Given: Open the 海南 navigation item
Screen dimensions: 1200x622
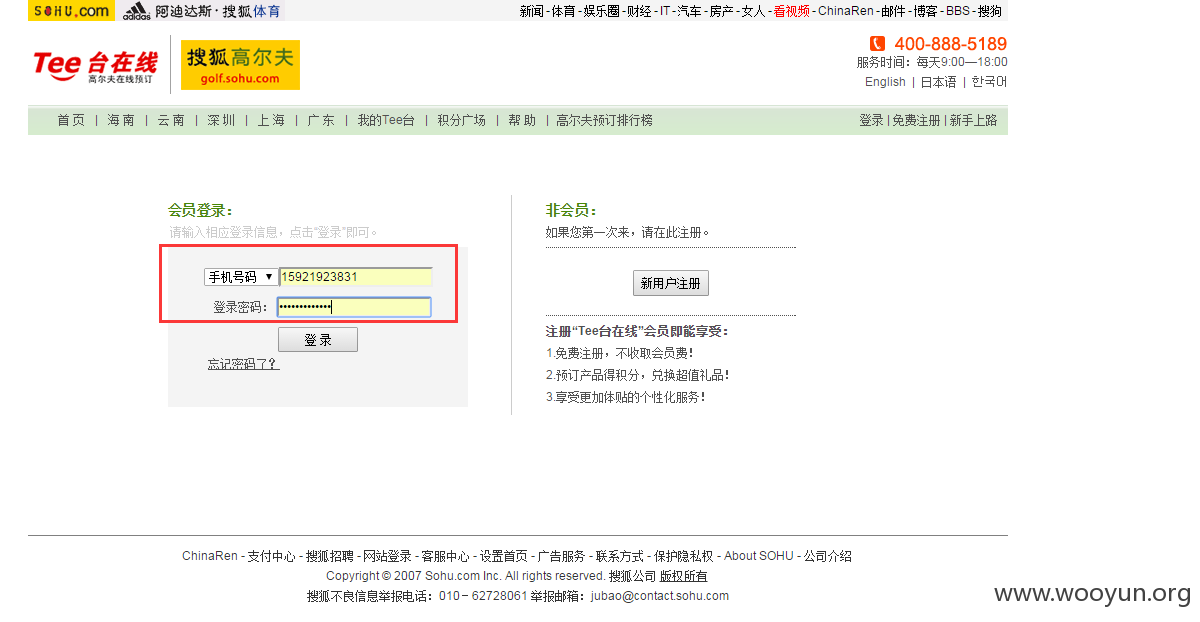Looking at the screenshot, I should [x=121, y=120].
